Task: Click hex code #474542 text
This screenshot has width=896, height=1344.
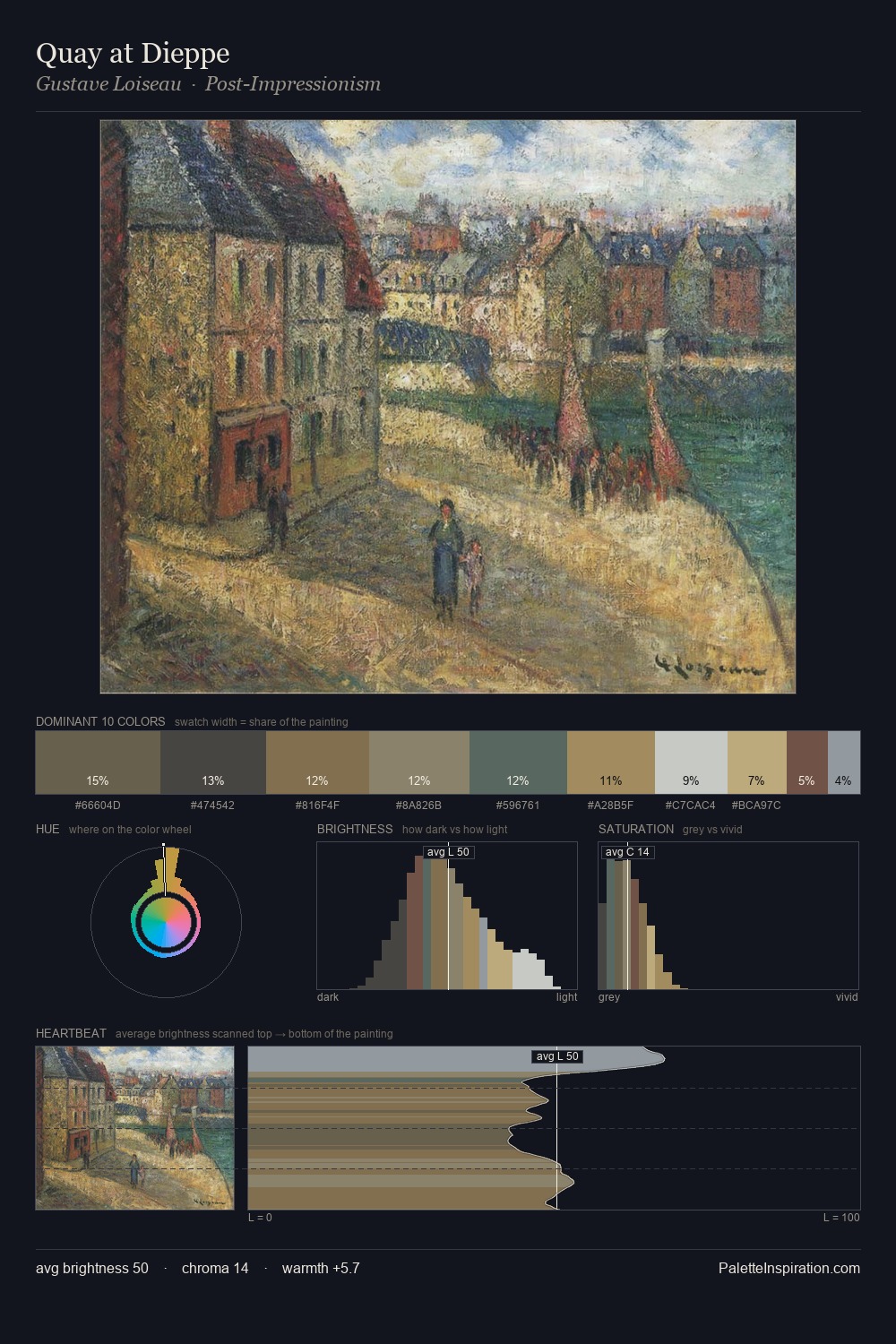Action: pyautogui.click(x=212, y=805)
